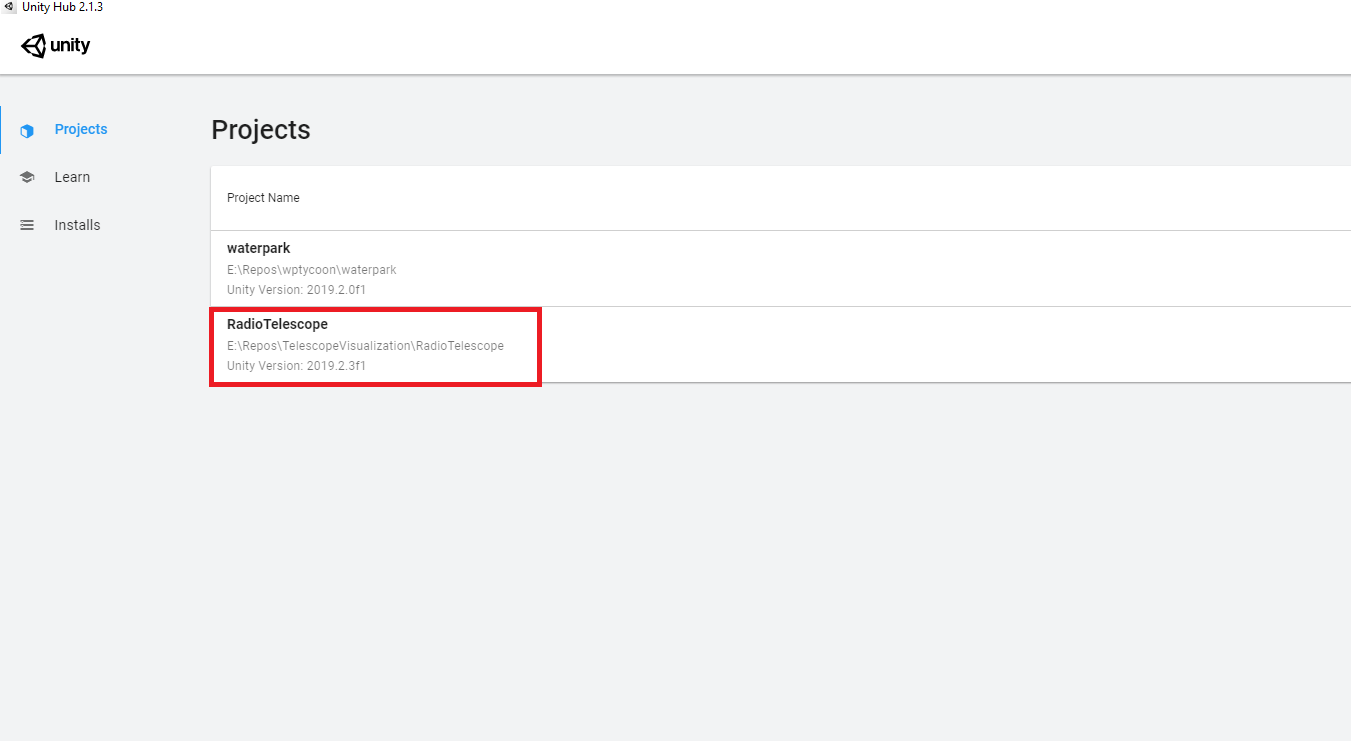Click the waterpark path E:\Repos\wptycoon\waterpark

(312, 270)
